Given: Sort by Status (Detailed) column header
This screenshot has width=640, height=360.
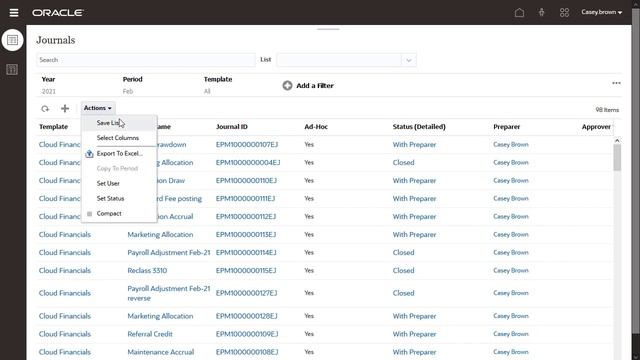Looking at the screenshot, I should coord(419,127).
